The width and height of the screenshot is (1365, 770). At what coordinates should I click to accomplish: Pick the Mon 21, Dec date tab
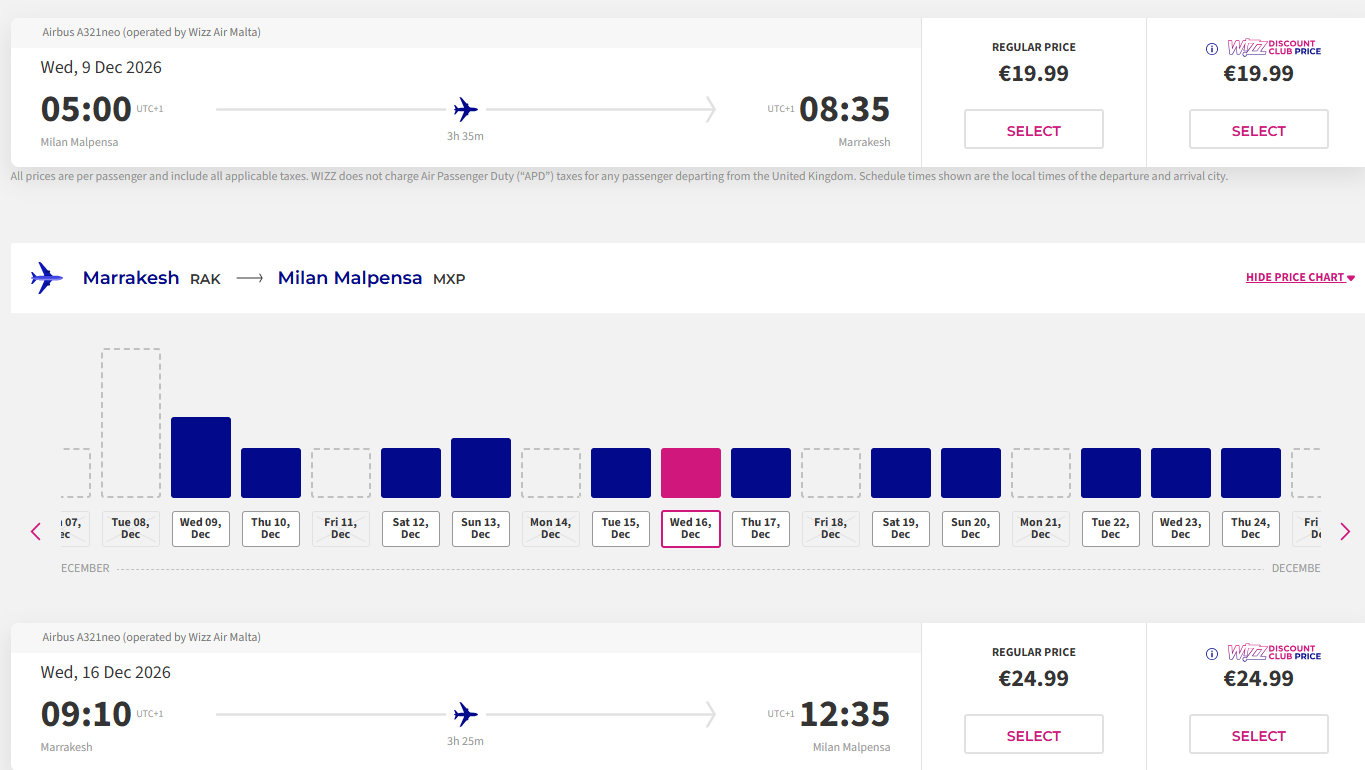[x=1041, y=529]
